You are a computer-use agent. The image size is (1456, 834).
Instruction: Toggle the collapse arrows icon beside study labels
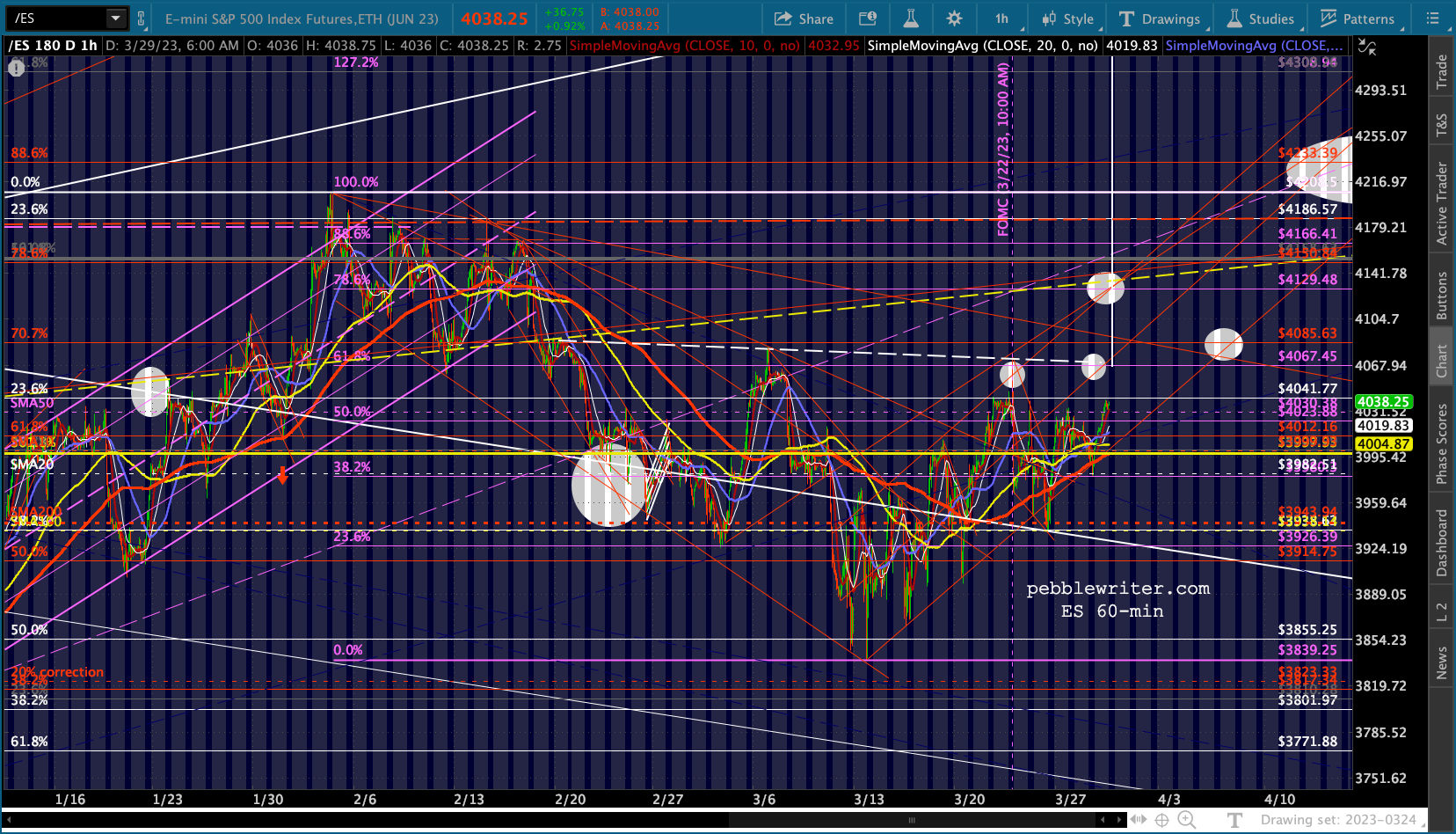(x=1366, y=46)
